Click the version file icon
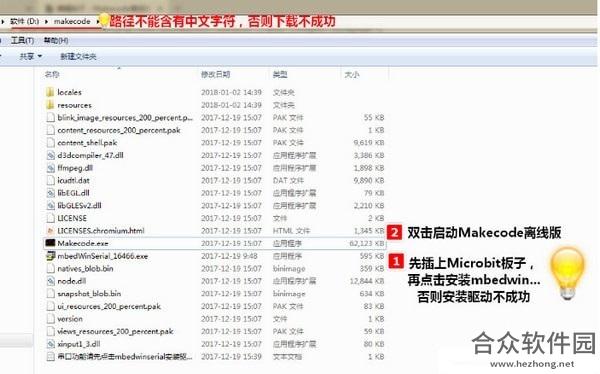 [50, 318]
